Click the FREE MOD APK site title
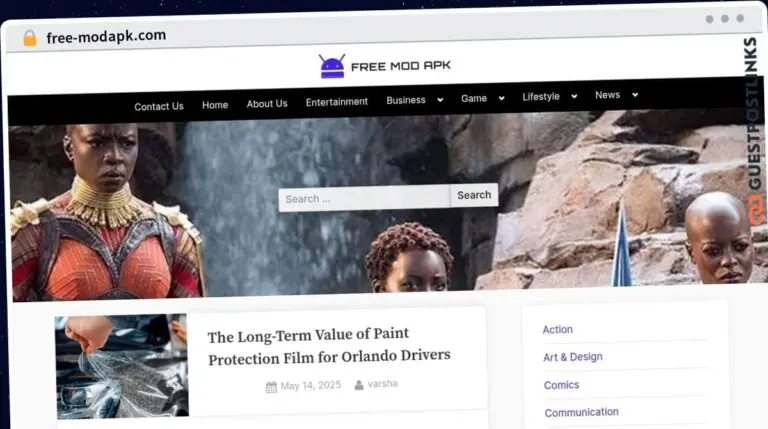Viewport: 768px width, 429px height. pos(401,66)
